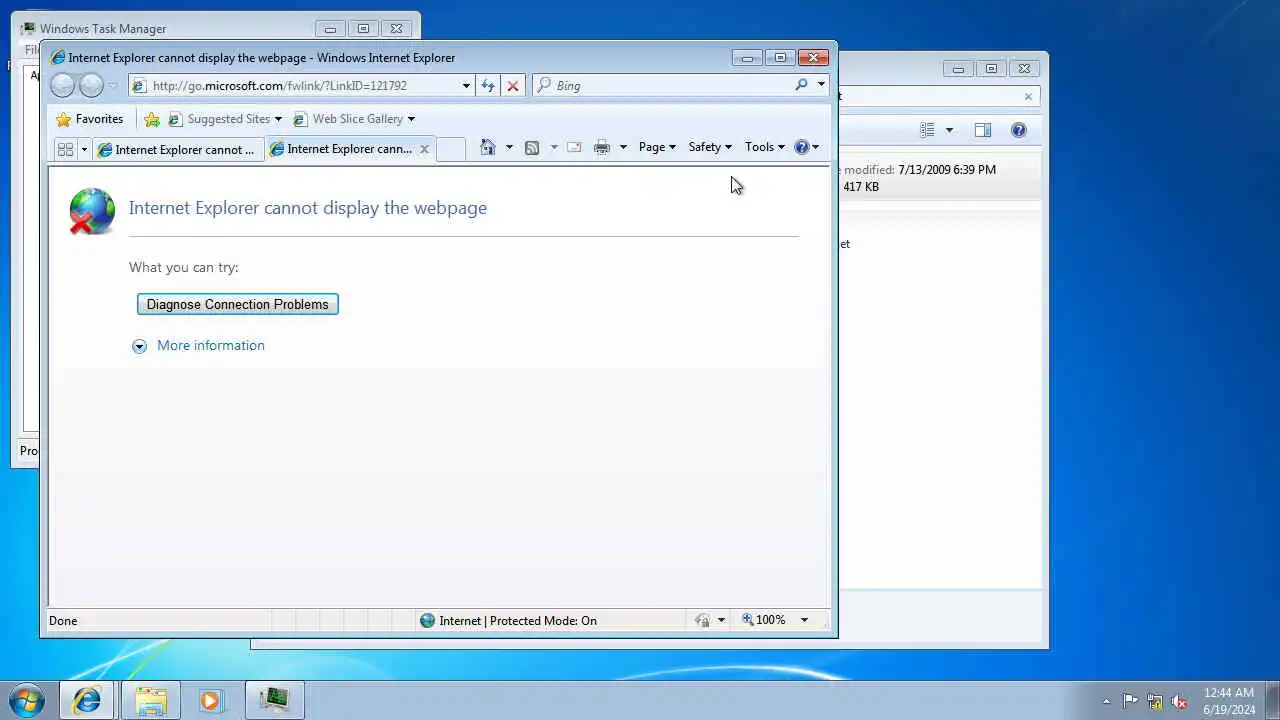Screen dimensions: 1280x720
Task: Open the Print dropdown arrow
Action: tap(623, 147)
